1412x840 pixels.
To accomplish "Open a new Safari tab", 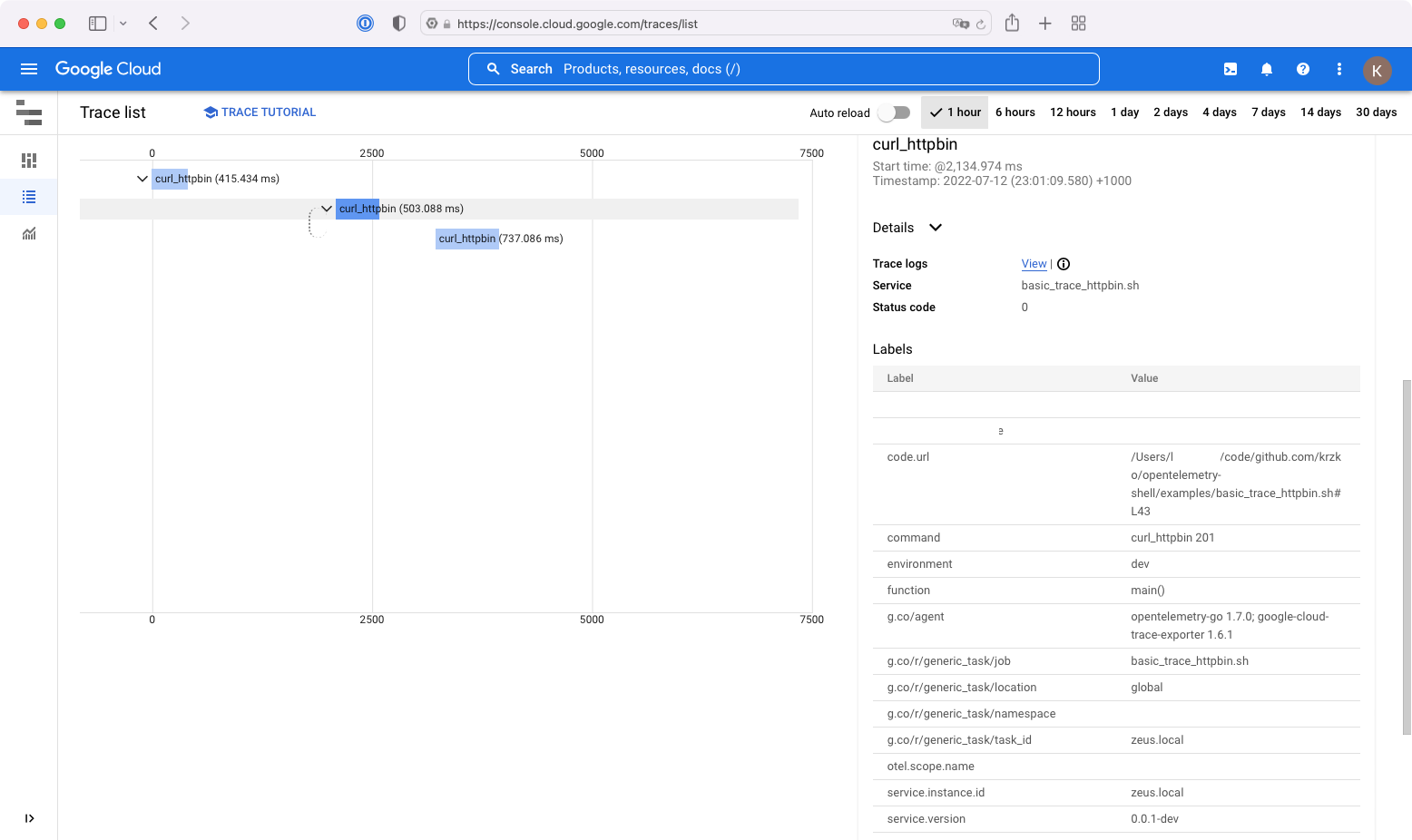I will (x=1045, y=24).
